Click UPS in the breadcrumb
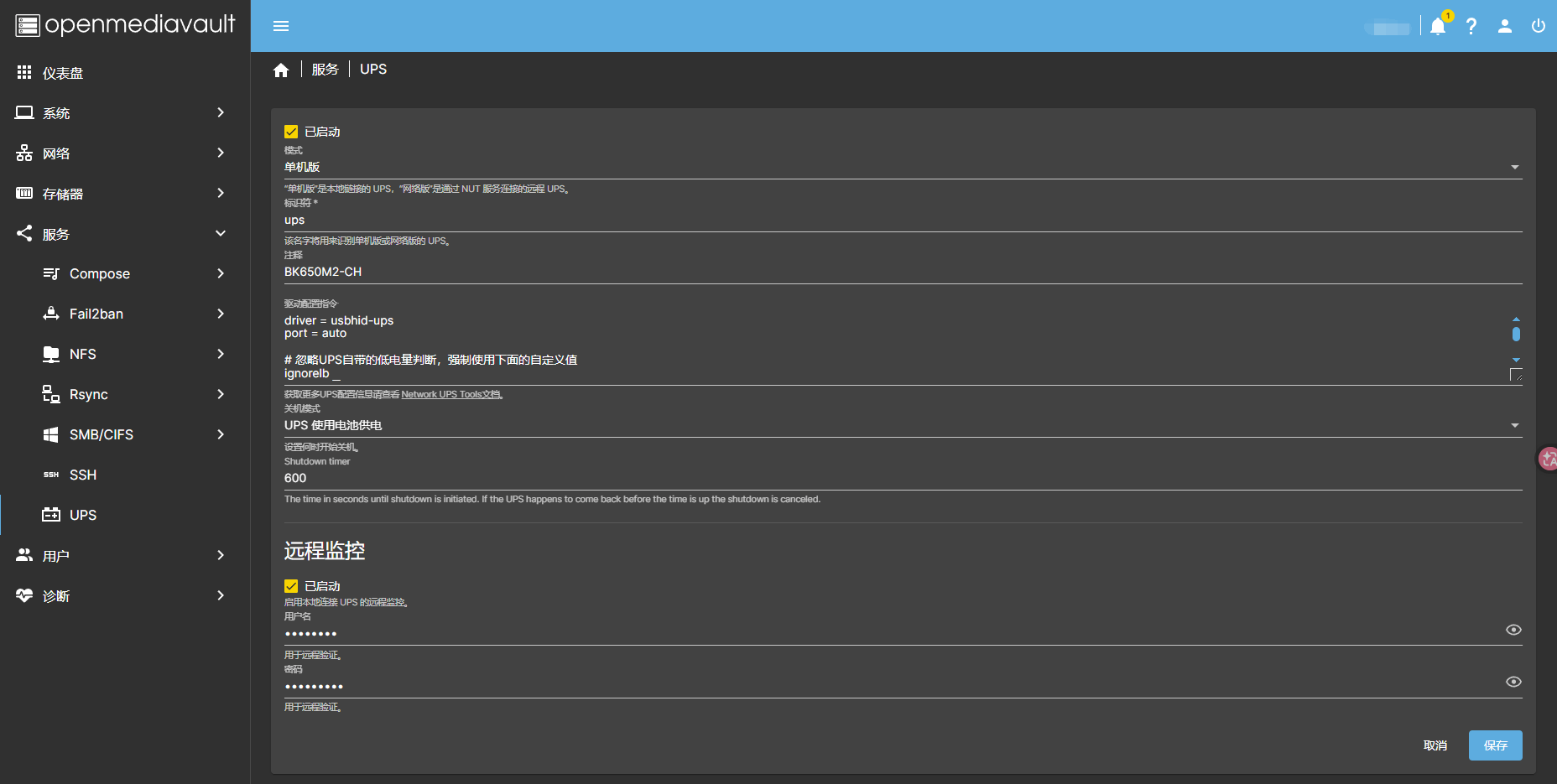This screenshot has height=784, width=1557. coord(373,70)
